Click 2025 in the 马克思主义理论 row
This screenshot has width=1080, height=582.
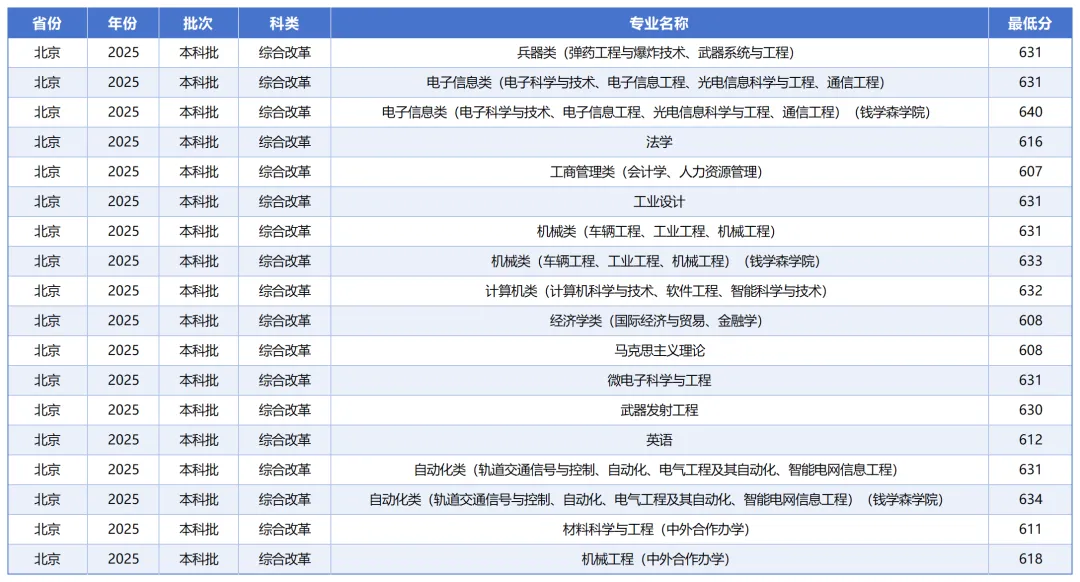pyautogui.click(x=123, y=351)
